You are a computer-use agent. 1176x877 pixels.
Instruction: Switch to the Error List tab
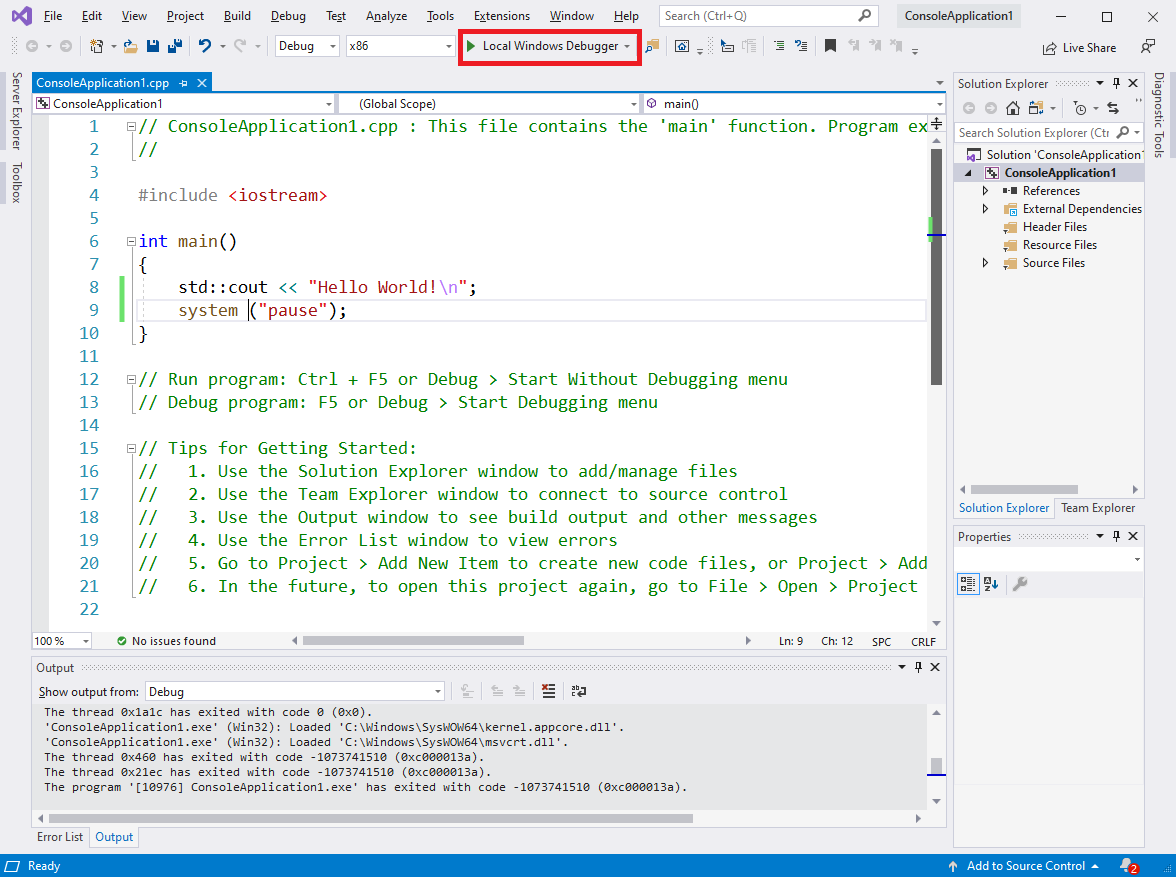tap(60, 836)
